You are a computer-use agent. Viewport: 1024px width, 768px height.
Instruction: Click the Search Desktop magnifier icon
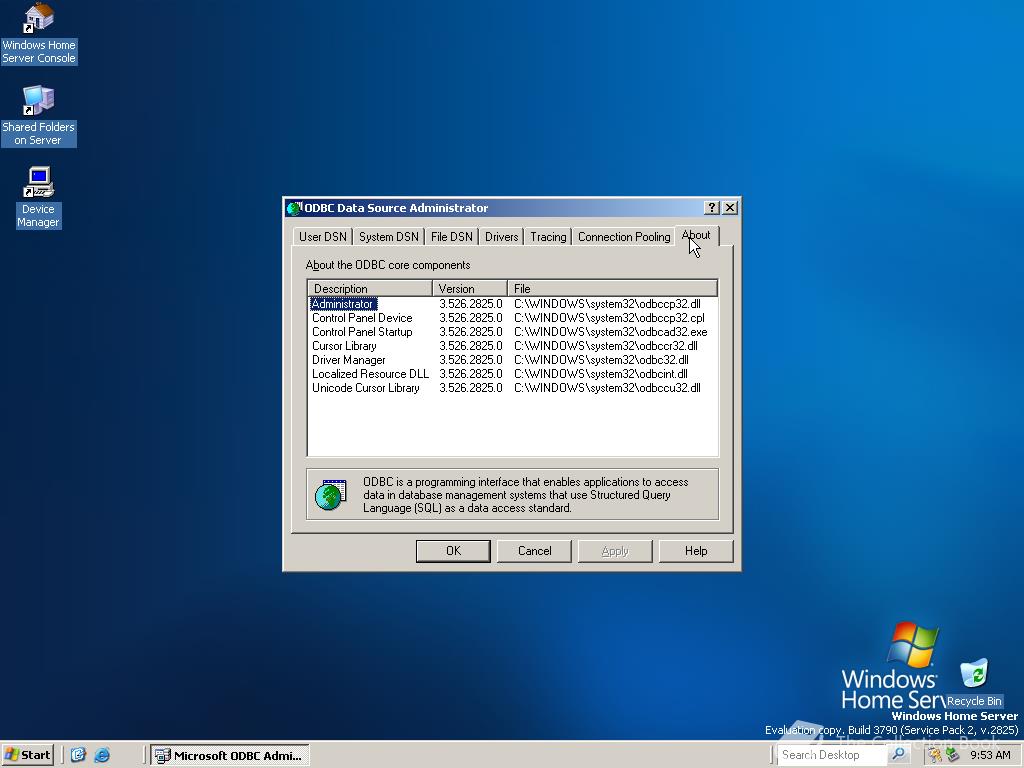tap(899, 754)
